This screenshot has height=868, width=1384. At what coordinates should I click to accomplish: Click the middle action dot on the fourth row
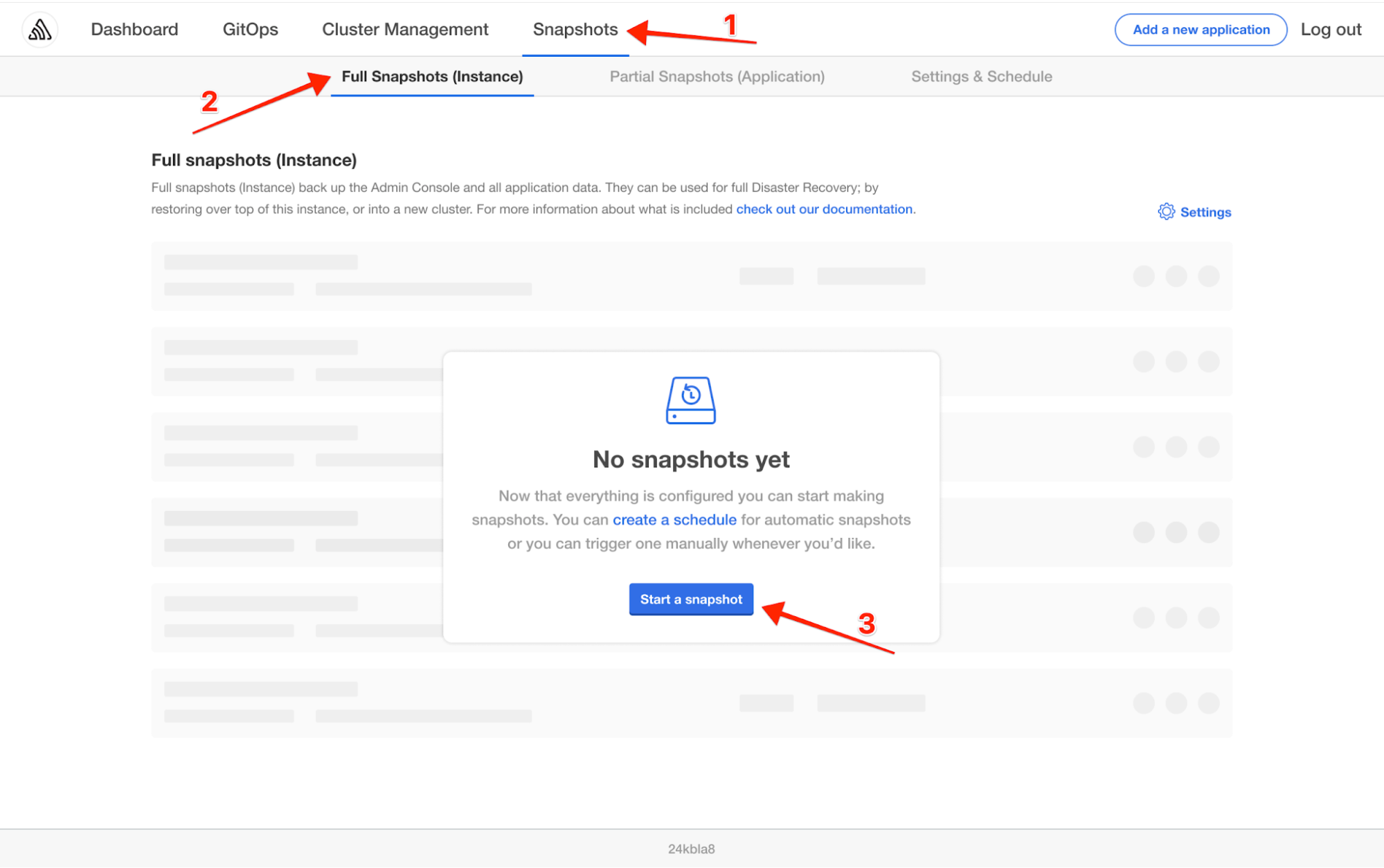click(1176, 532)
